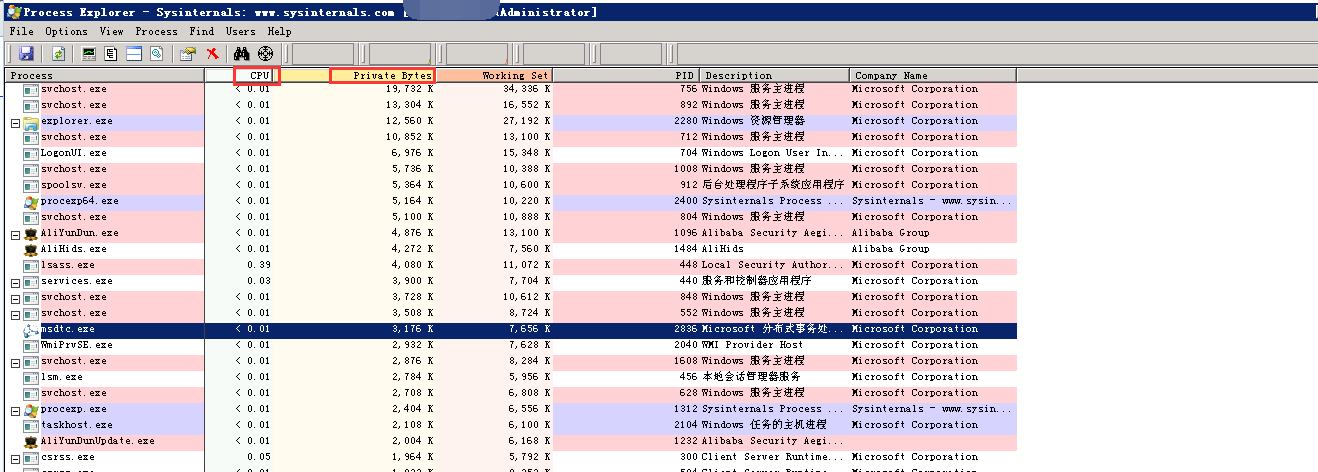The height and width of the screenshot is (472, 1318).
Task: Sort by the Process column header
Action: click(105, 75)
